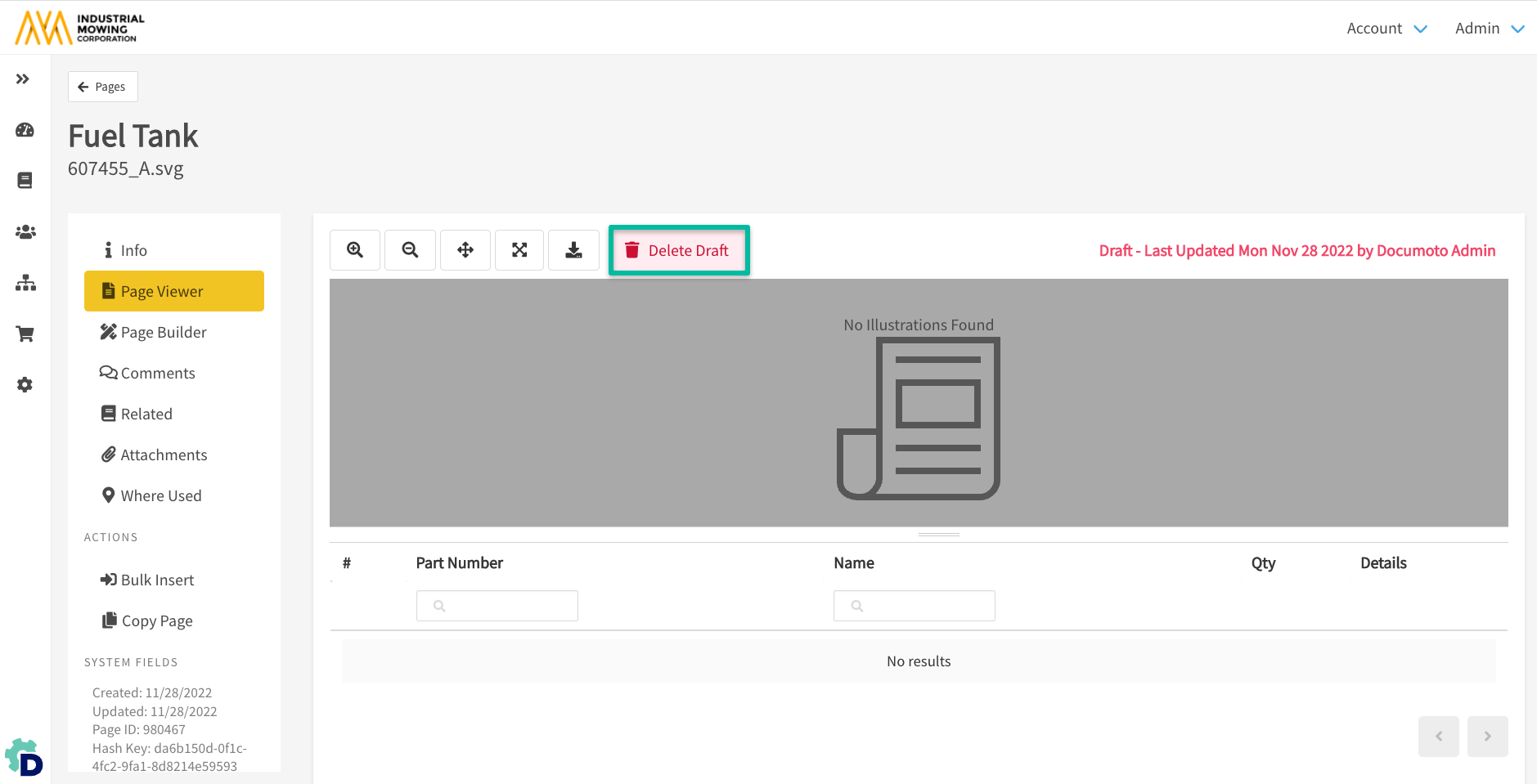This screenshot has height=784, width=1537.
Task: Switch to the Page Builder tab
Action: click(x=164, y=332)
